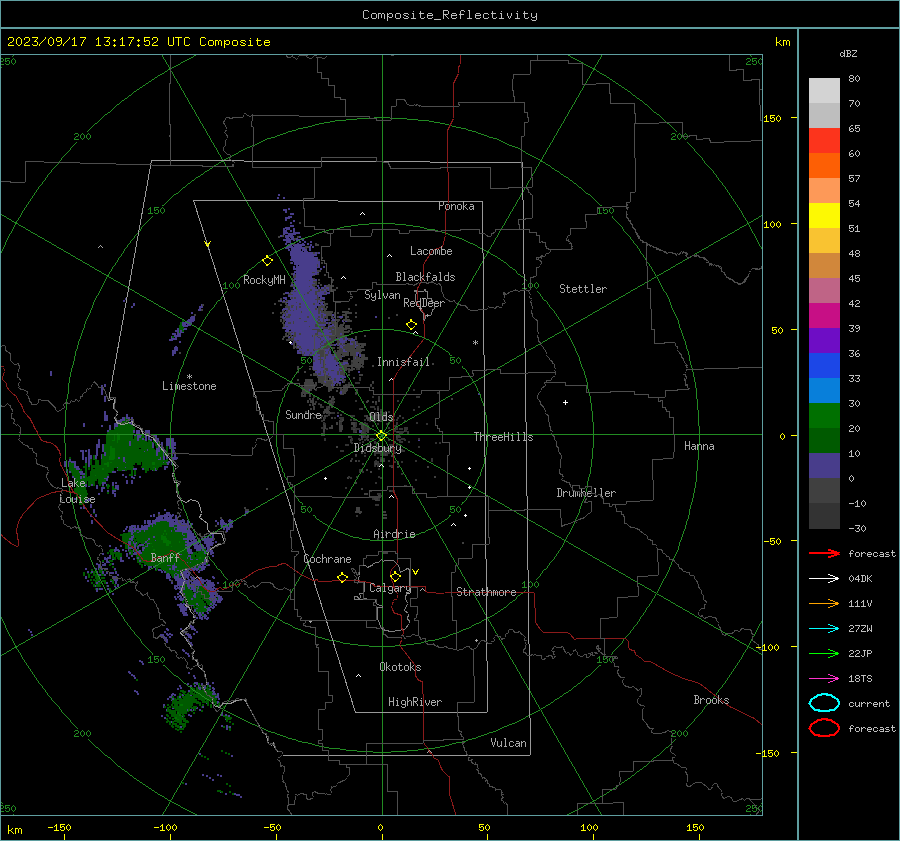Click the green echo over Banff
This screenshot has height=841, width=900.
tap(166, 542)
